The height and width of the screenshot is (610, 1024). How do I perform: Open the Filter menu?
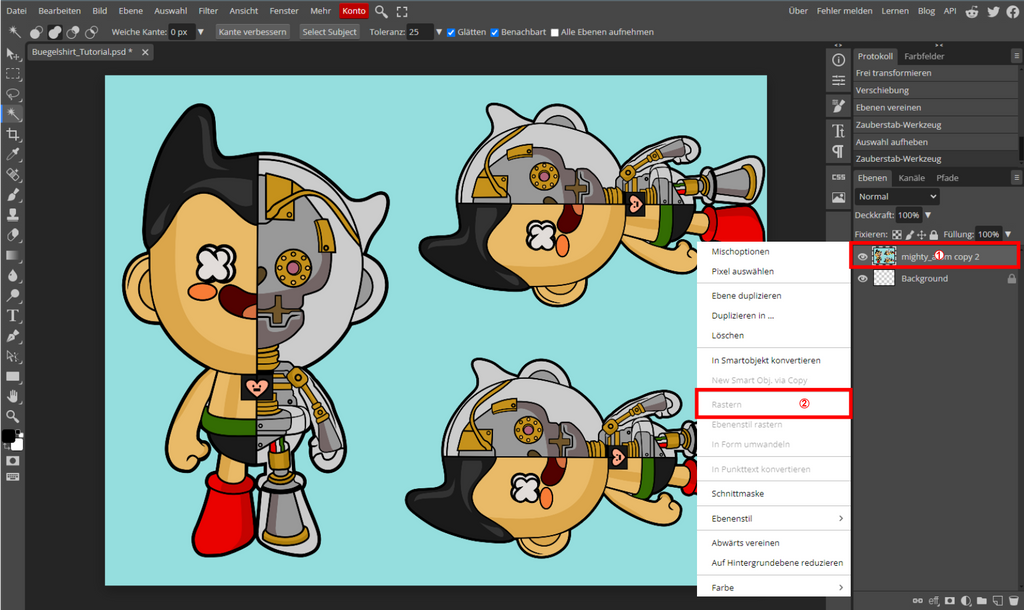(208, 11)
